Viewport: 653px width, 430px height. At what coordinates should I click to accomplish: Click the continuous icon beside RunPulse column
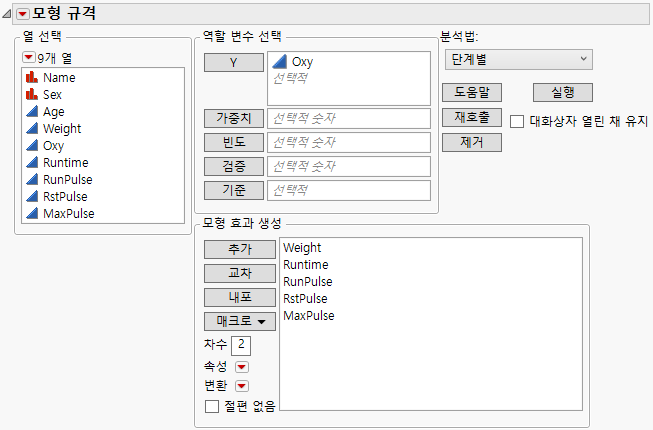click(32, 179)
